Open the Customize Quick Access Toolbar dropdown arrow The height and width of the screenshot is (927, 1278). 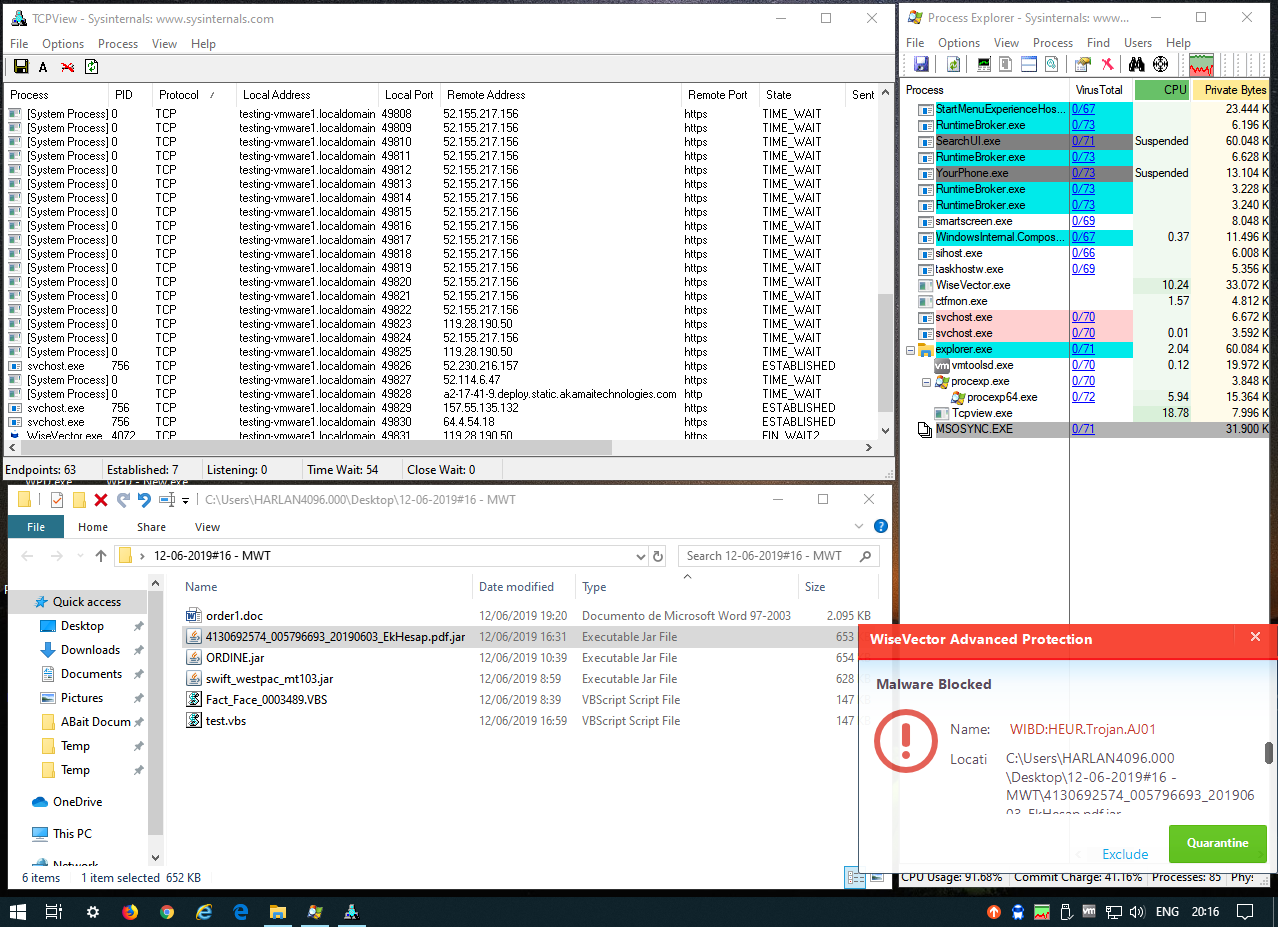click(185, 500)
